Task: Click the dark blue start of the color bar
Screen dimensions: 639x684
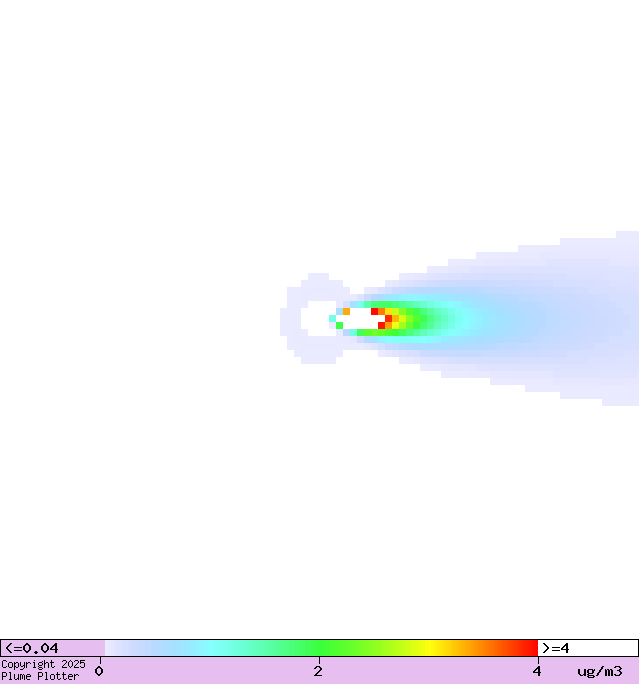Action: (112, 648)
